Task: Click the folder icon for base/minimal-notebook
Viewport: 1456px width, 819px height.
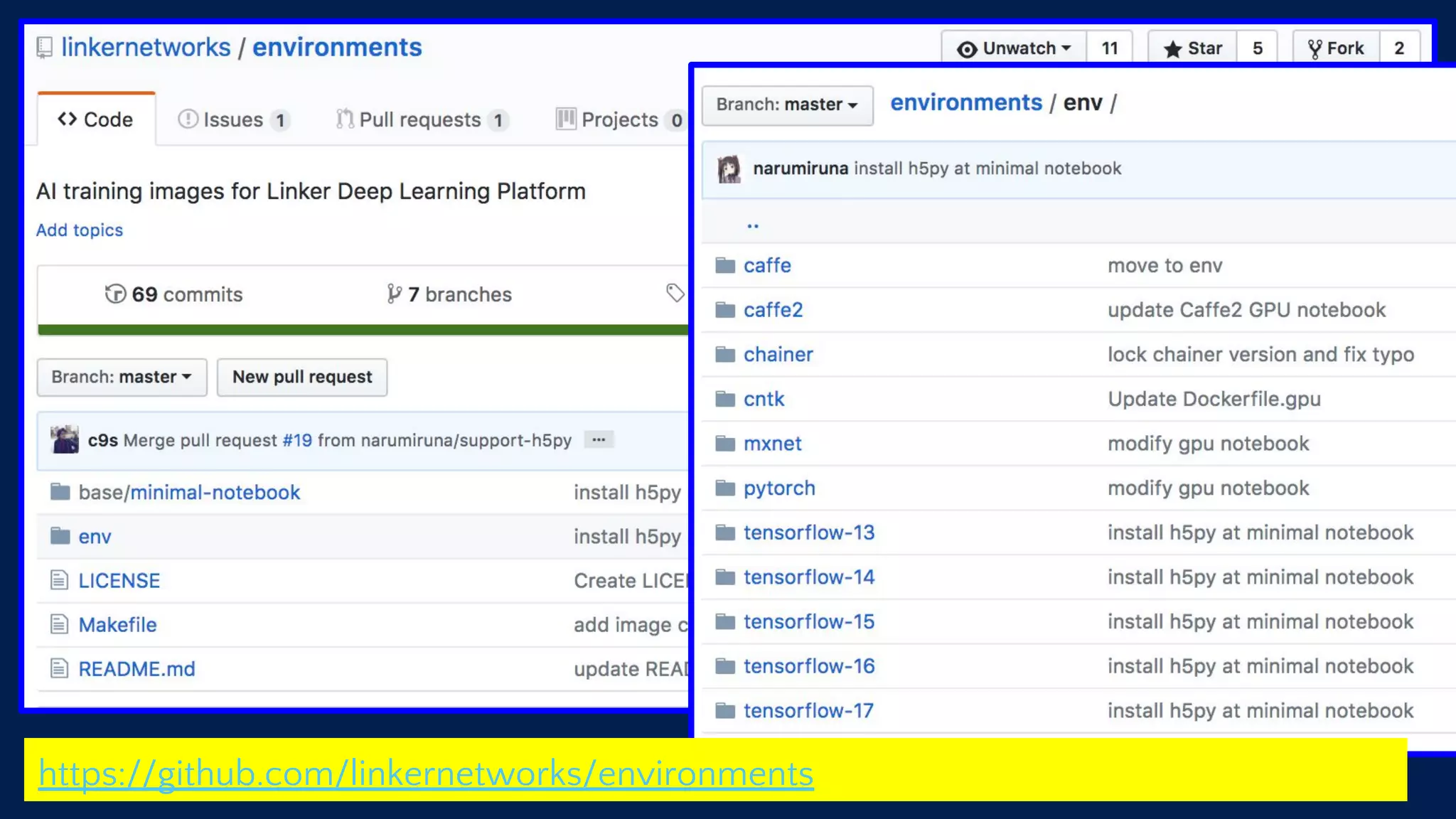Action: (x=60, y=491)
